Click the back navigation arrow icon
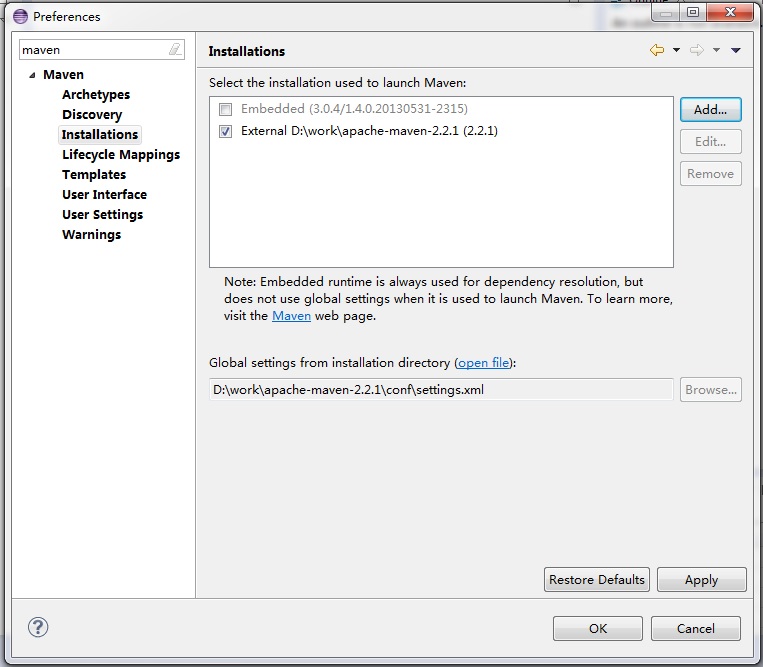The height and width of the screenshot is (667, 763). click(x=657, y=50)
